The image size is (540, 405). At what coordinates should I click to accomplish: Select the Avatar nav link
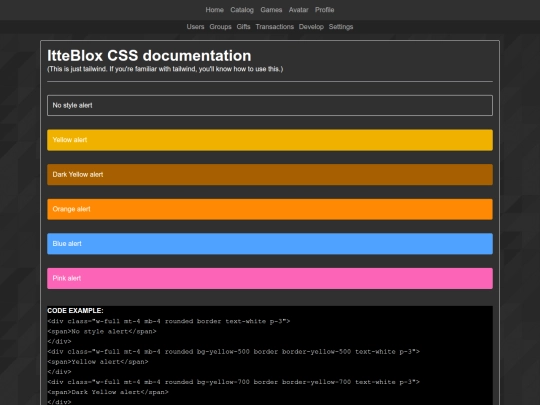click(298, 10)
